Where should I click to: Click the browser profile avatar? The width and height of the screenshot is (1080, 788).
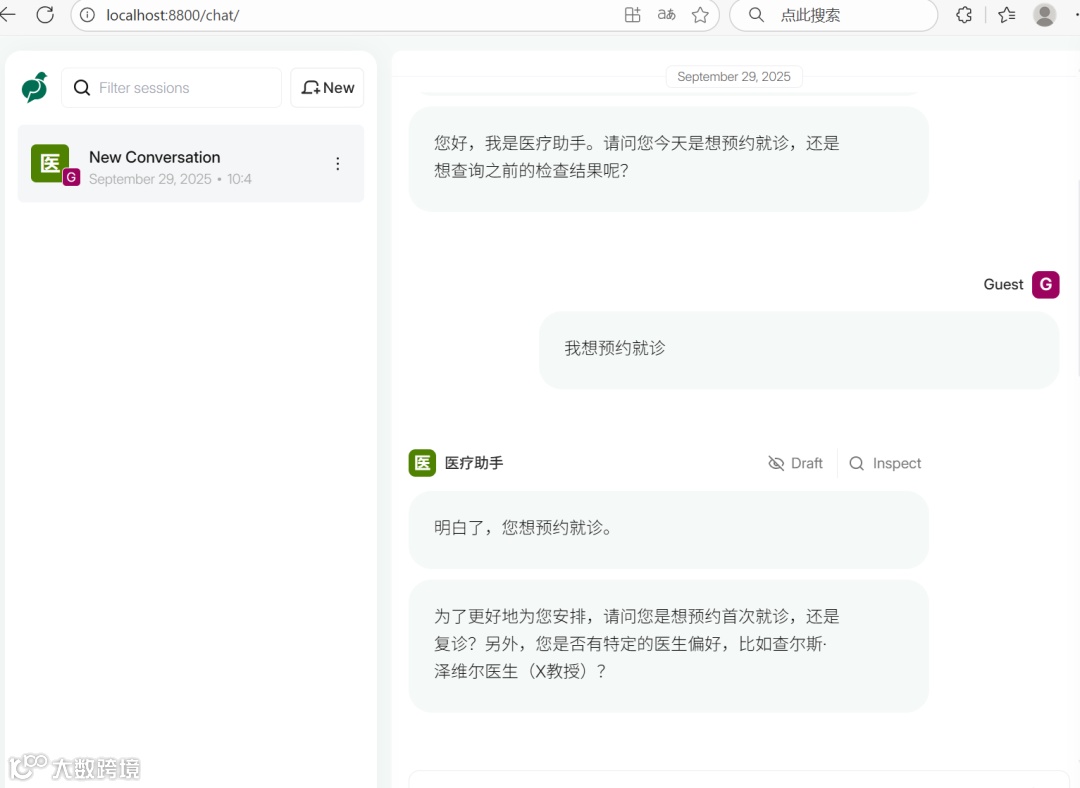pyautogui.click(x=1044, y=14)
